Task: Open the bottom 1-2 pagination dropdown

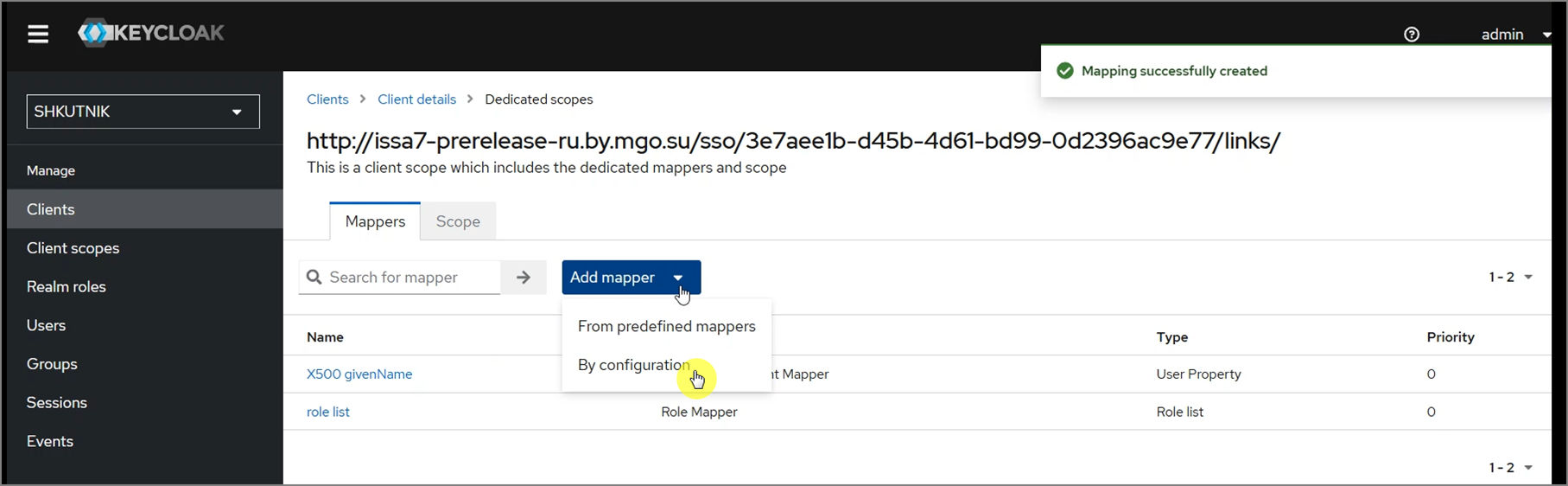Action: (1511, 468)
